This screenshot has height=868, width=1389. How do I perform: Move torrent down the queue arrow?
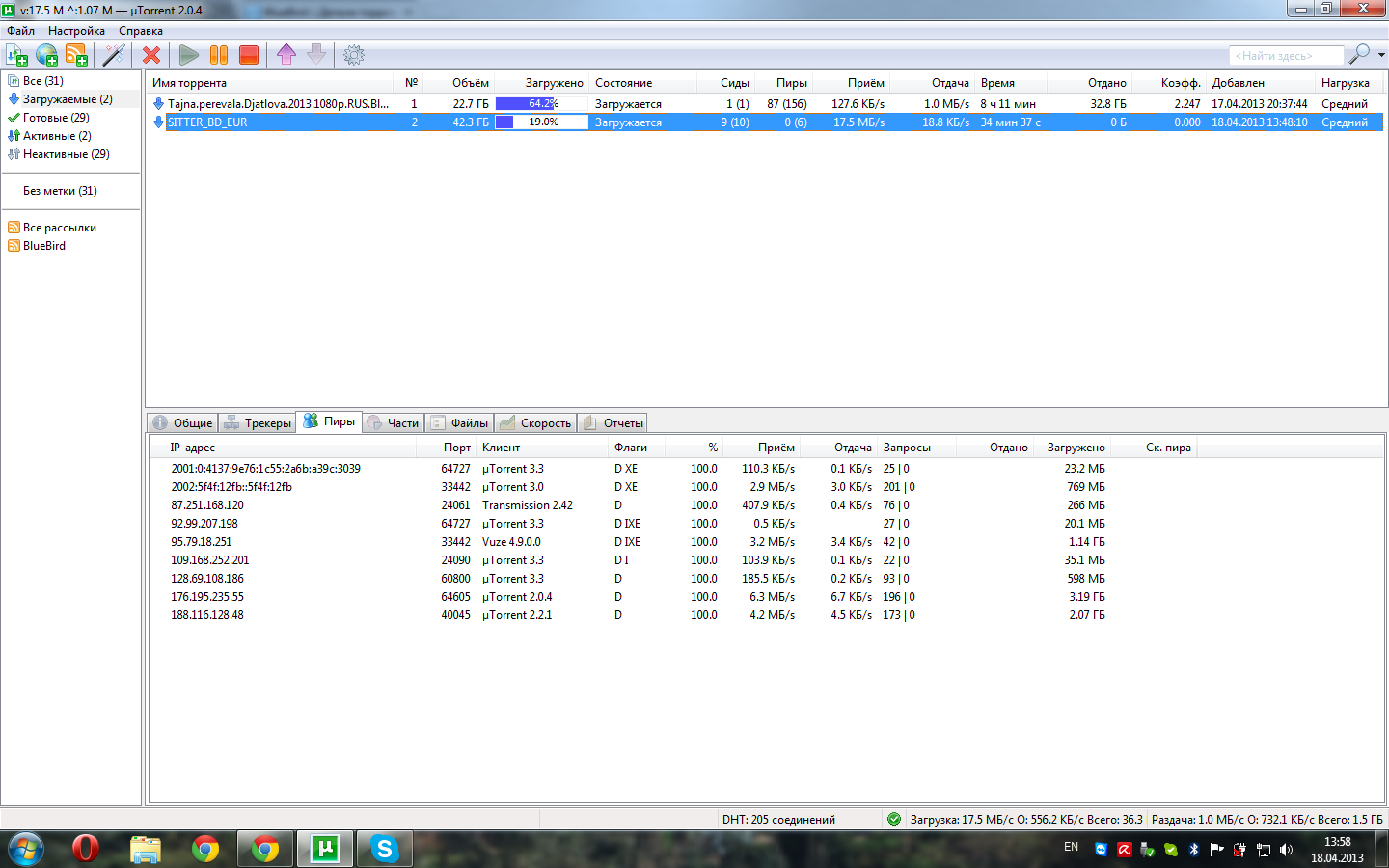click(x=316, y=55)
